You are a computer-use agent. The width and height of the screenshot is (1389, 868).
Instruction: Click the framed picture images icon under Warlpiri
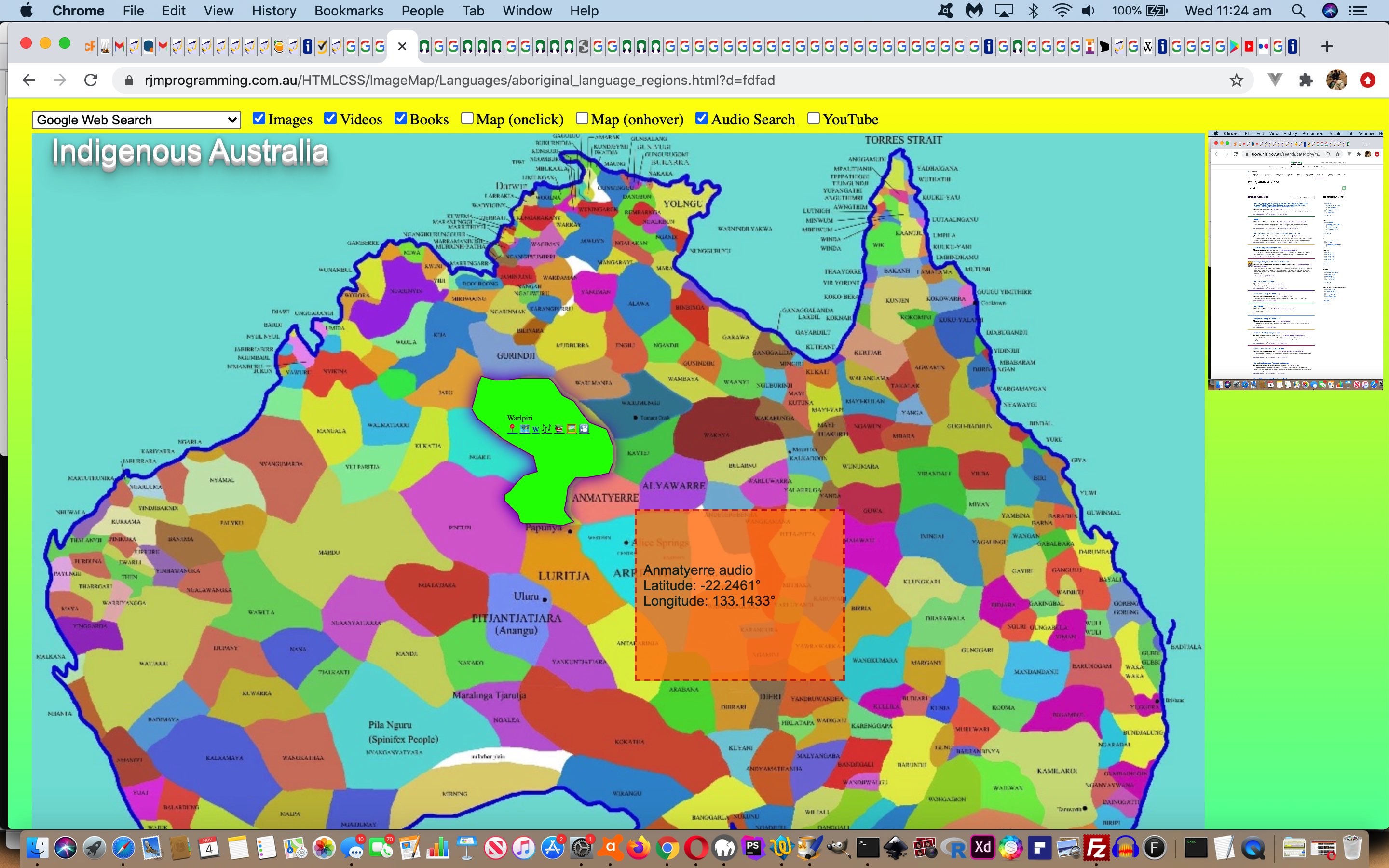[x=572, y=429]
